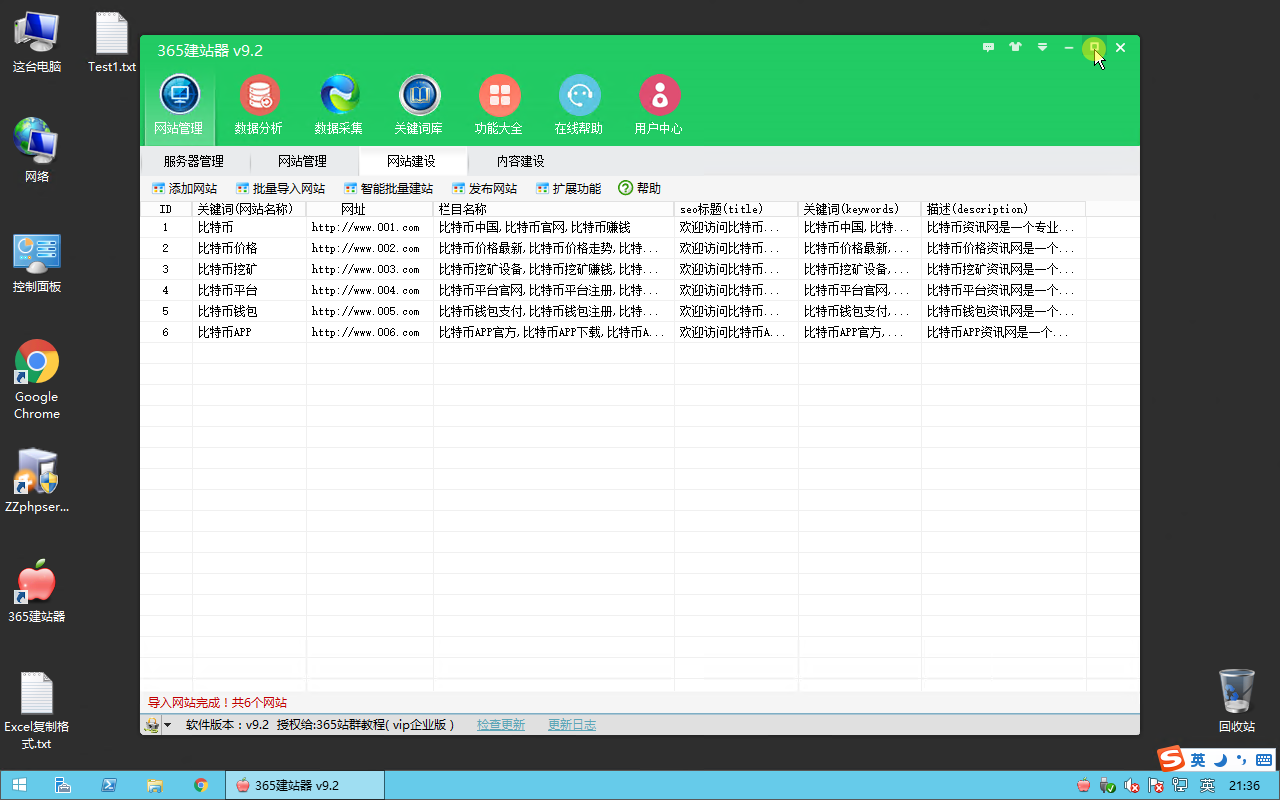Open the title bar dropdown menu arrow
Viewport: 1280px width, 800px height.
click(1042, 47)
